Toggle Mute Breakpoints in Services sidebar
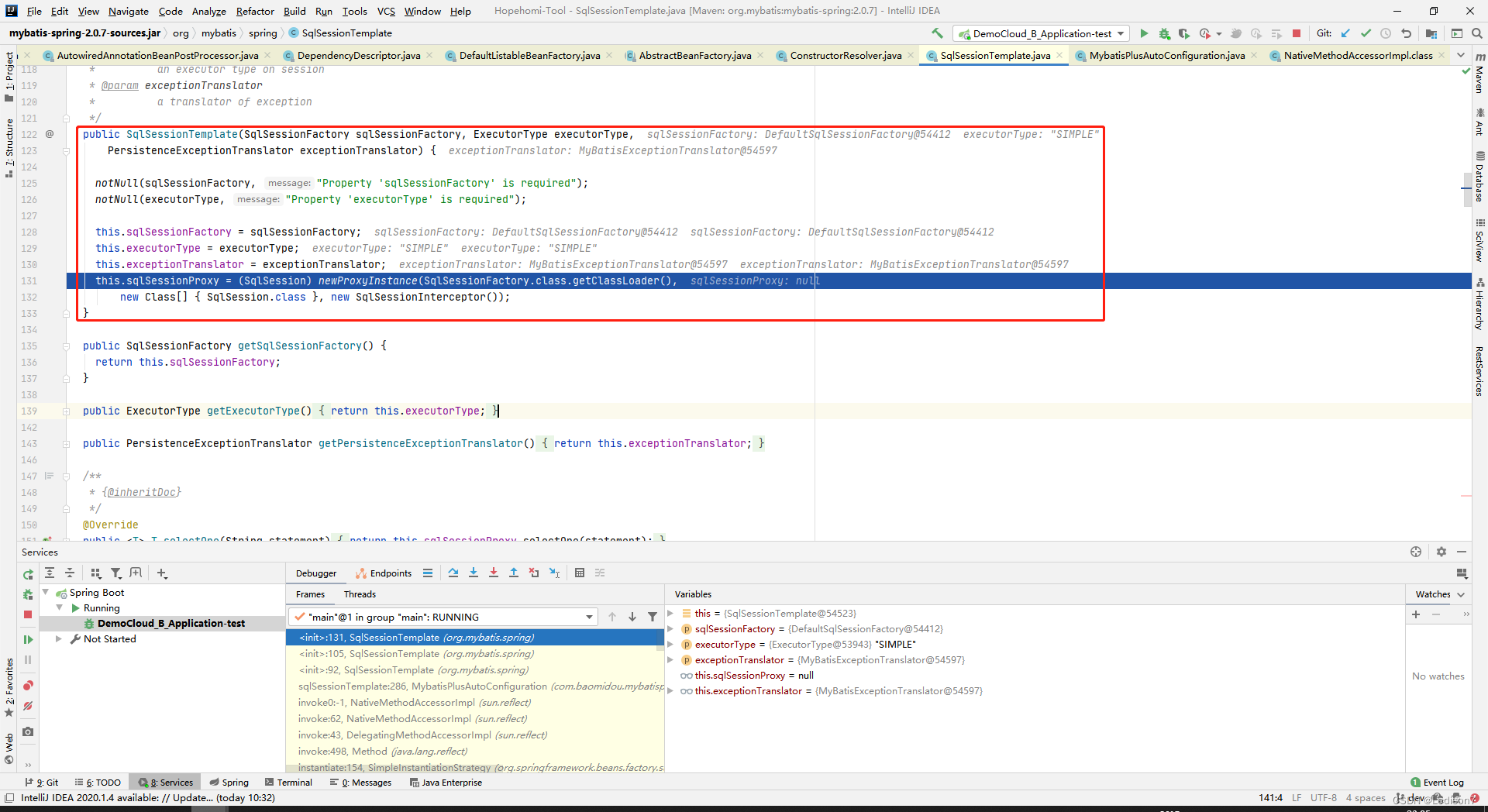Viewport: 1488px width, 812px height. 28,706
